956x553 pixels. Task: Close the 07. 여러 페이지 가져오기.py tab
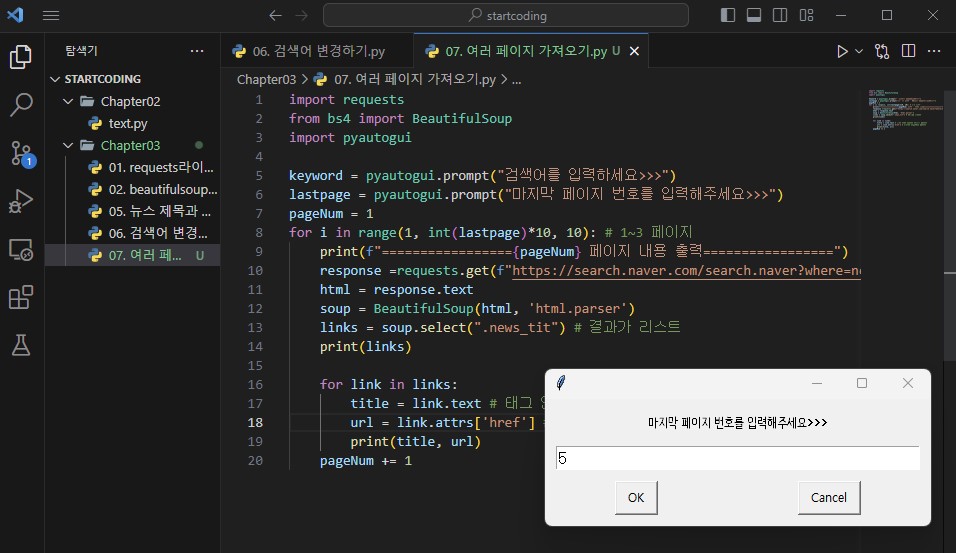click(634, 51)
